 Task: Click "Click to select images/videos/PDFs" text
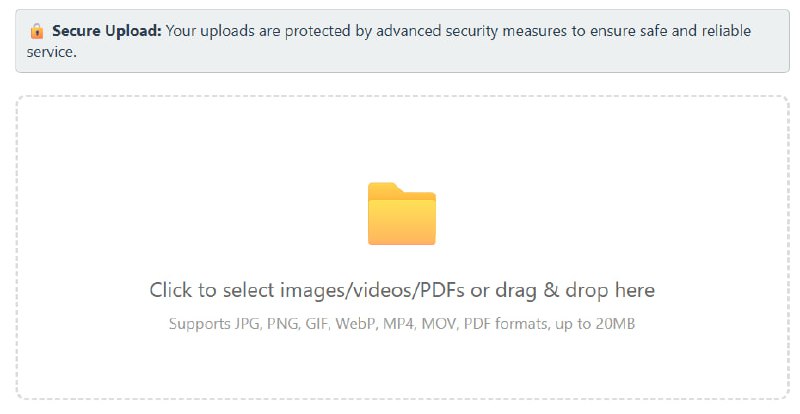click(x=307, y=290)
